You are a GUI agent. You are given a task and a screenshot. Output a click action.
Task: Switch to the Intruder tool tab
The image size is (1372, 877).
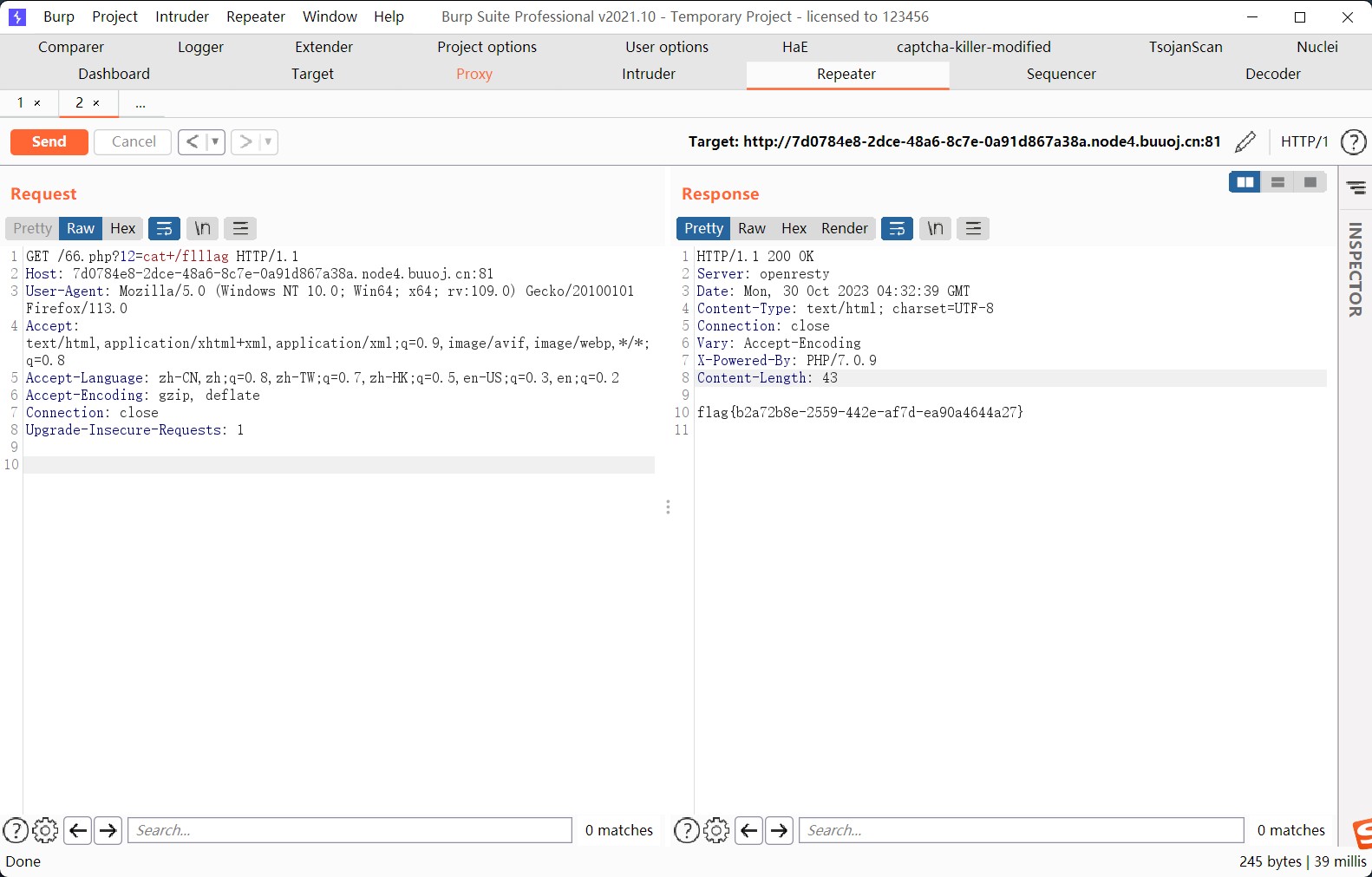649,74
